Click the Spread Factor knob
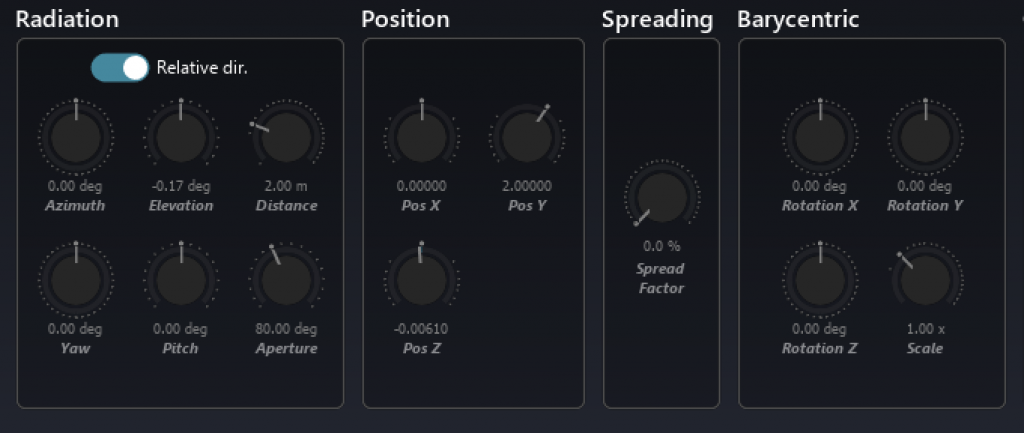Image resolution: width=1024 pixels, height=433 pixels. 661,197
